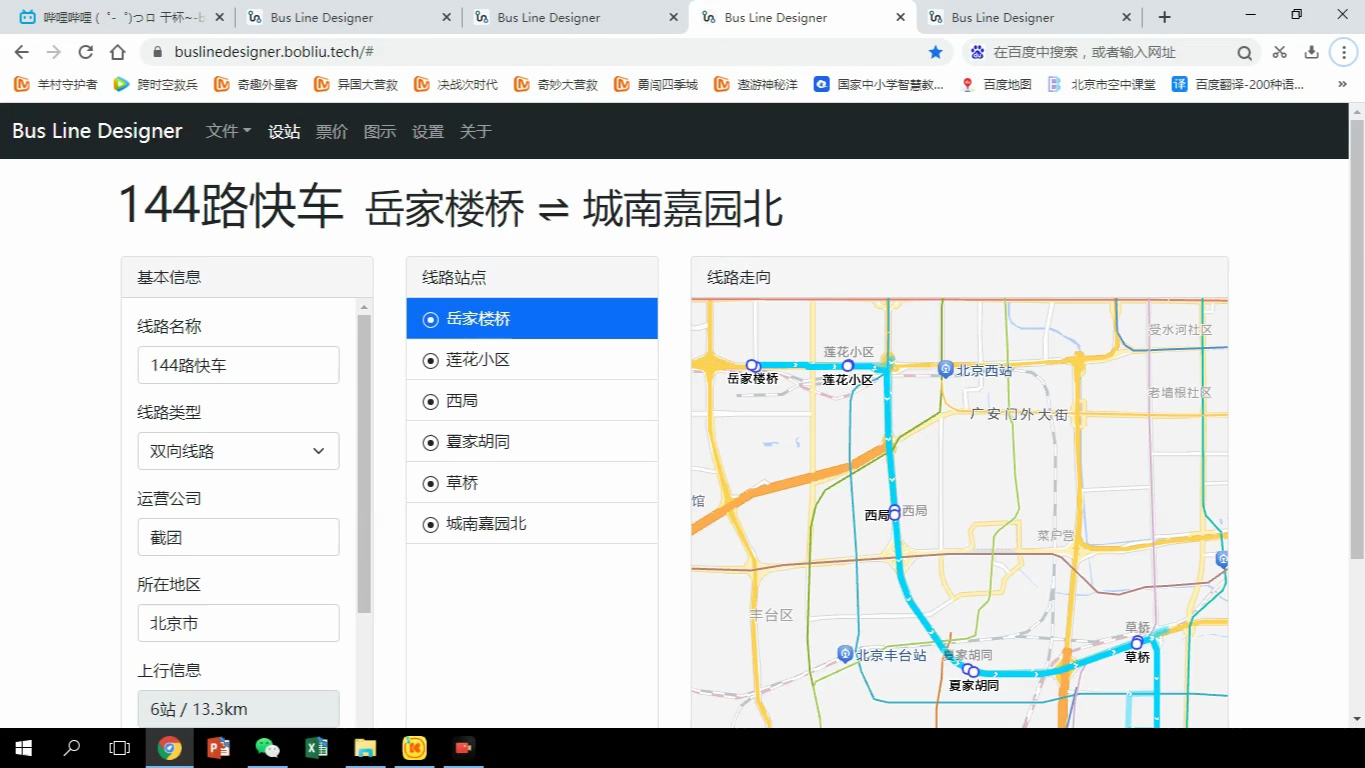Screen dimensions: 1365x768
Task: Click the 运营公司 input field
Action: [238, 537]
